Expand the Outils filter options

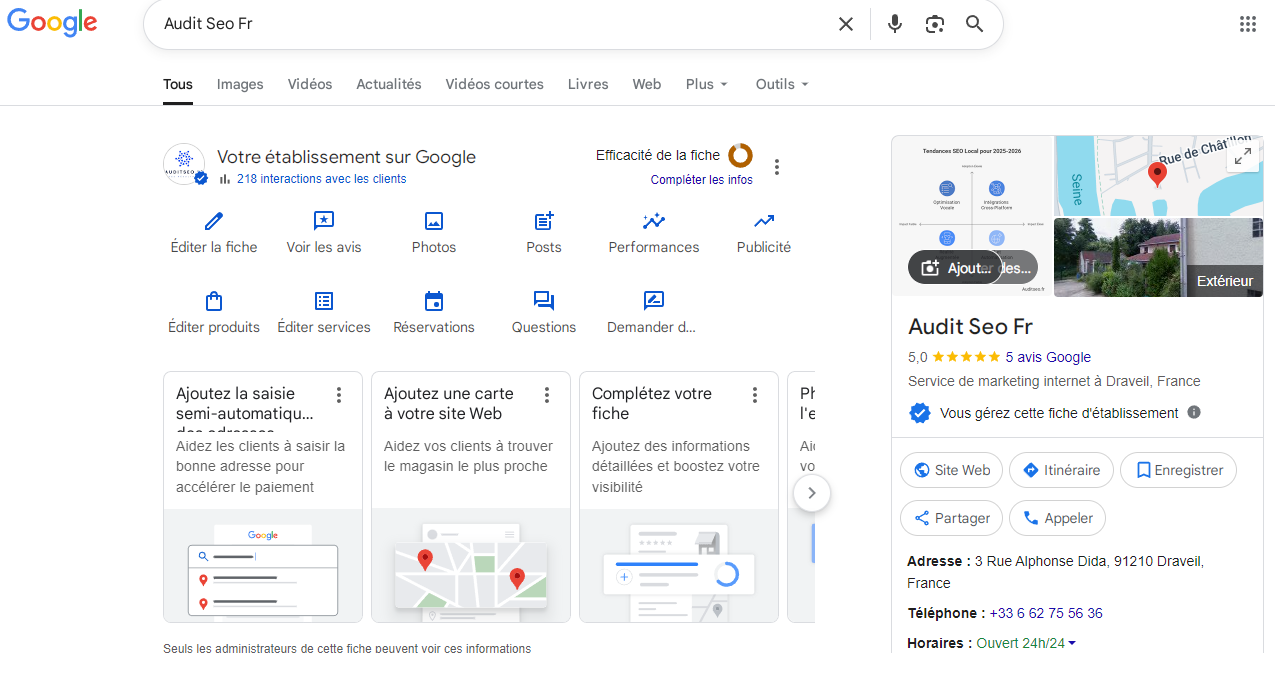point(781,84)
